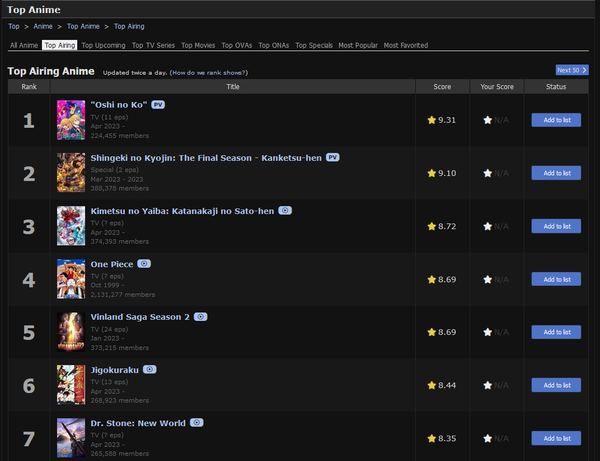
Task: Click the PV badge next to "Oshi no Ko"
Action: click(x=157, y=105)
